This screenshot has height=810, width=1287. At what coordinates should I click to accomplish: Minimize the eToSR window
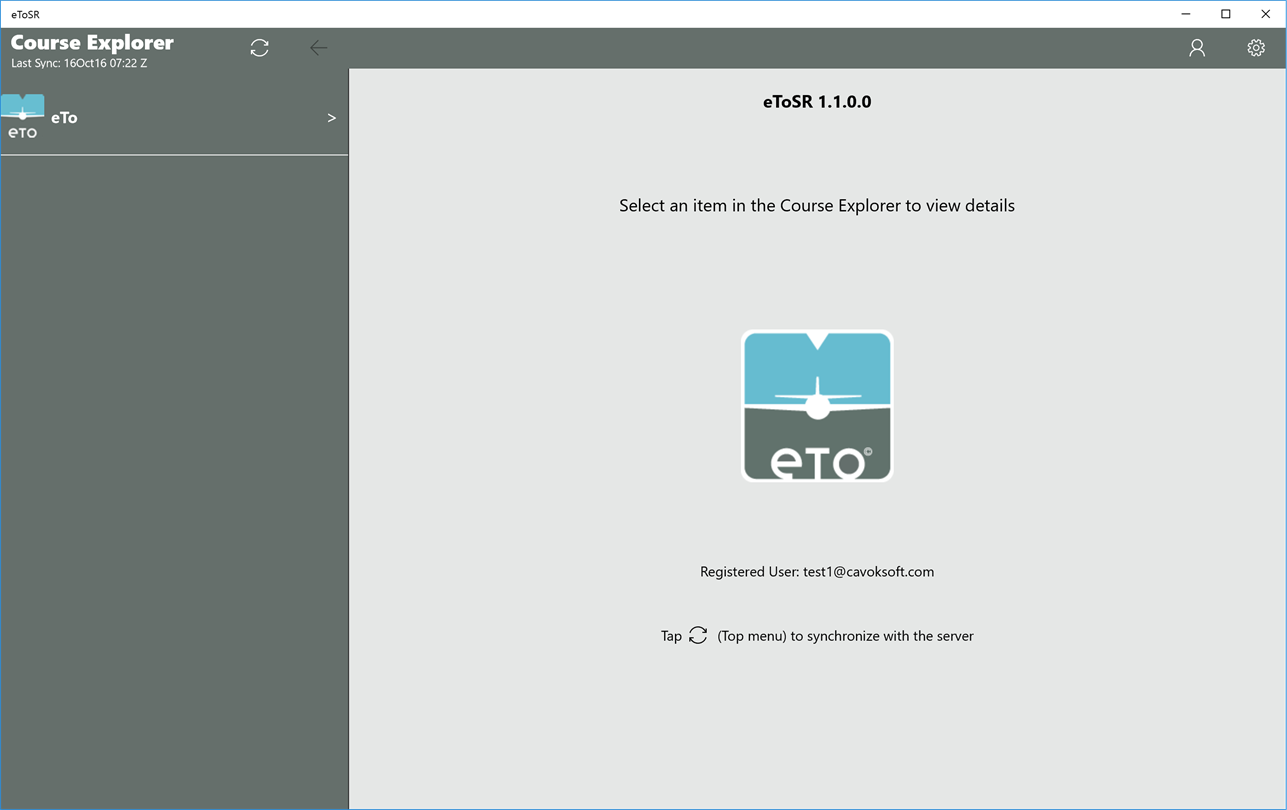pyautogui.click(x=1186, y=14)
